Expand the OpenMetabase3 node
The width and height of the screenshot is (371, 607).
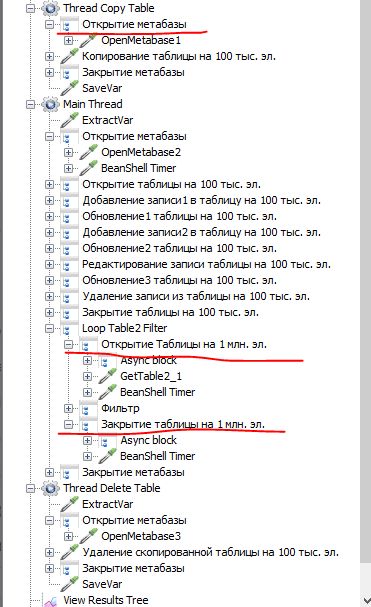[68, 536]
